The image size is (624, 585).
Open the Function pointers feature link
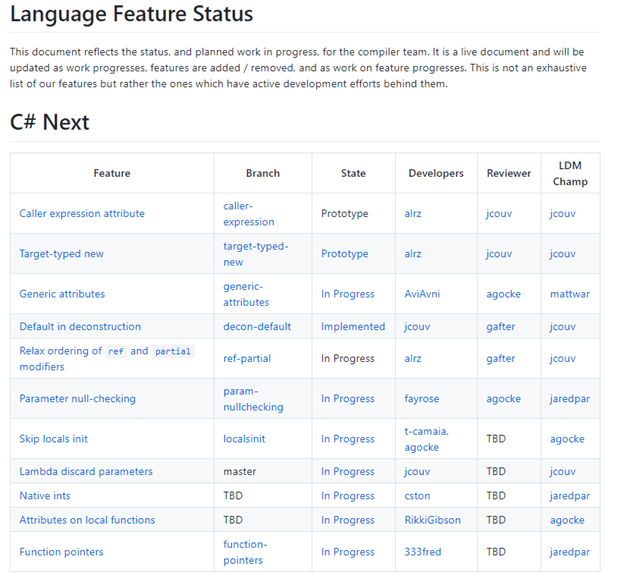(x=61, y=552)
